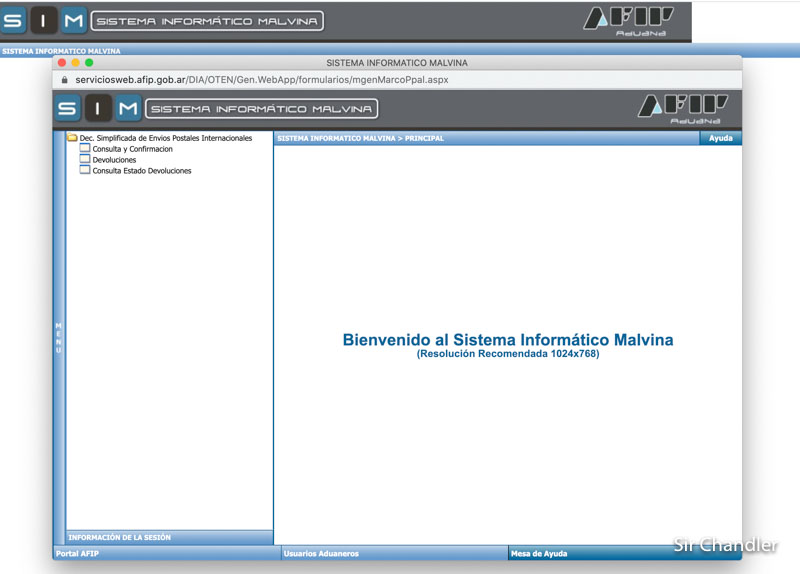
Task: Open Consulta y Confirmacion menu entry
Action: pyautogui.click(x=133, y=149)
